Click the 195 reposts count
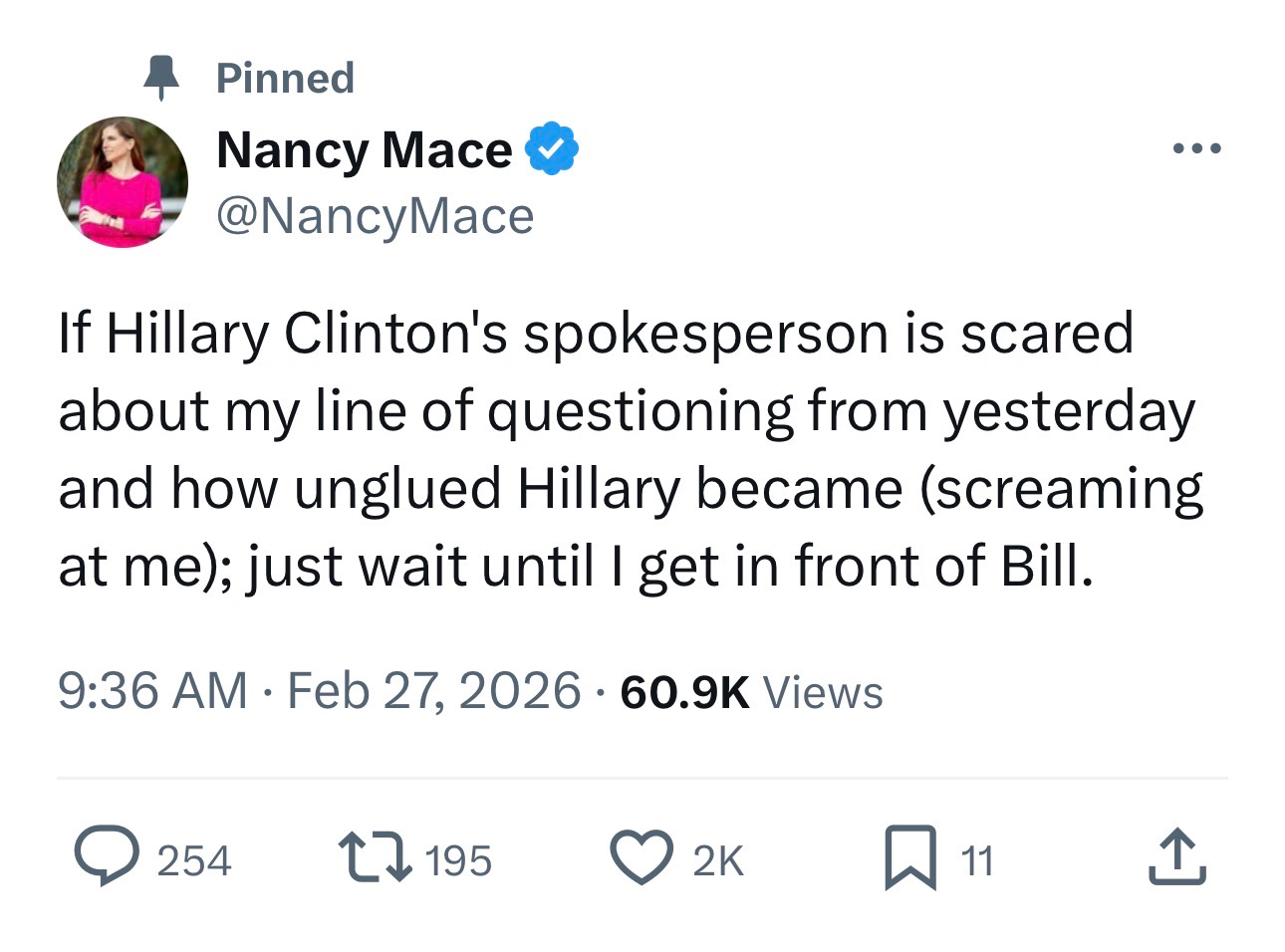Image resolution: width=1285 pixels, height=952 pixels. [x=458, y=860]
